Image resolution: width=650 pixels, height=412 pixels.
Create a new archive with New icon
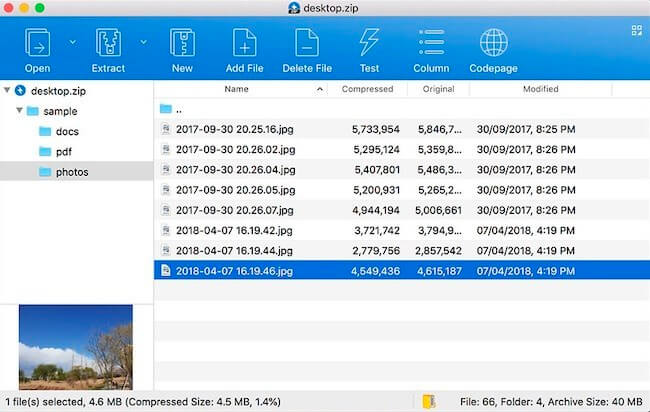pyautogui.click(x=182, y=43)
